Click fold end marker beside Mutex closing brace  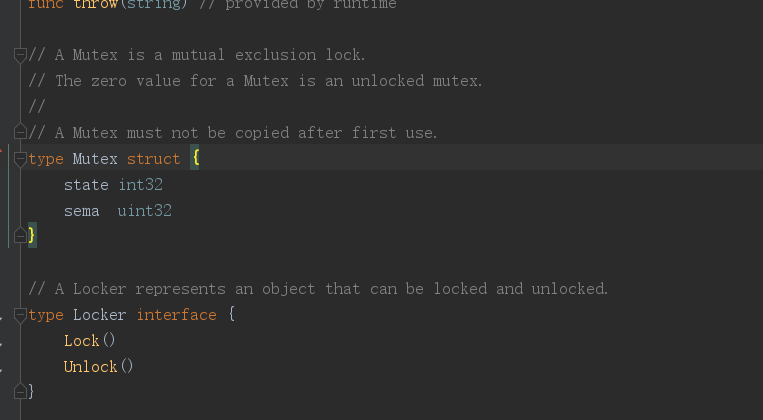click(x=20, y=236)
